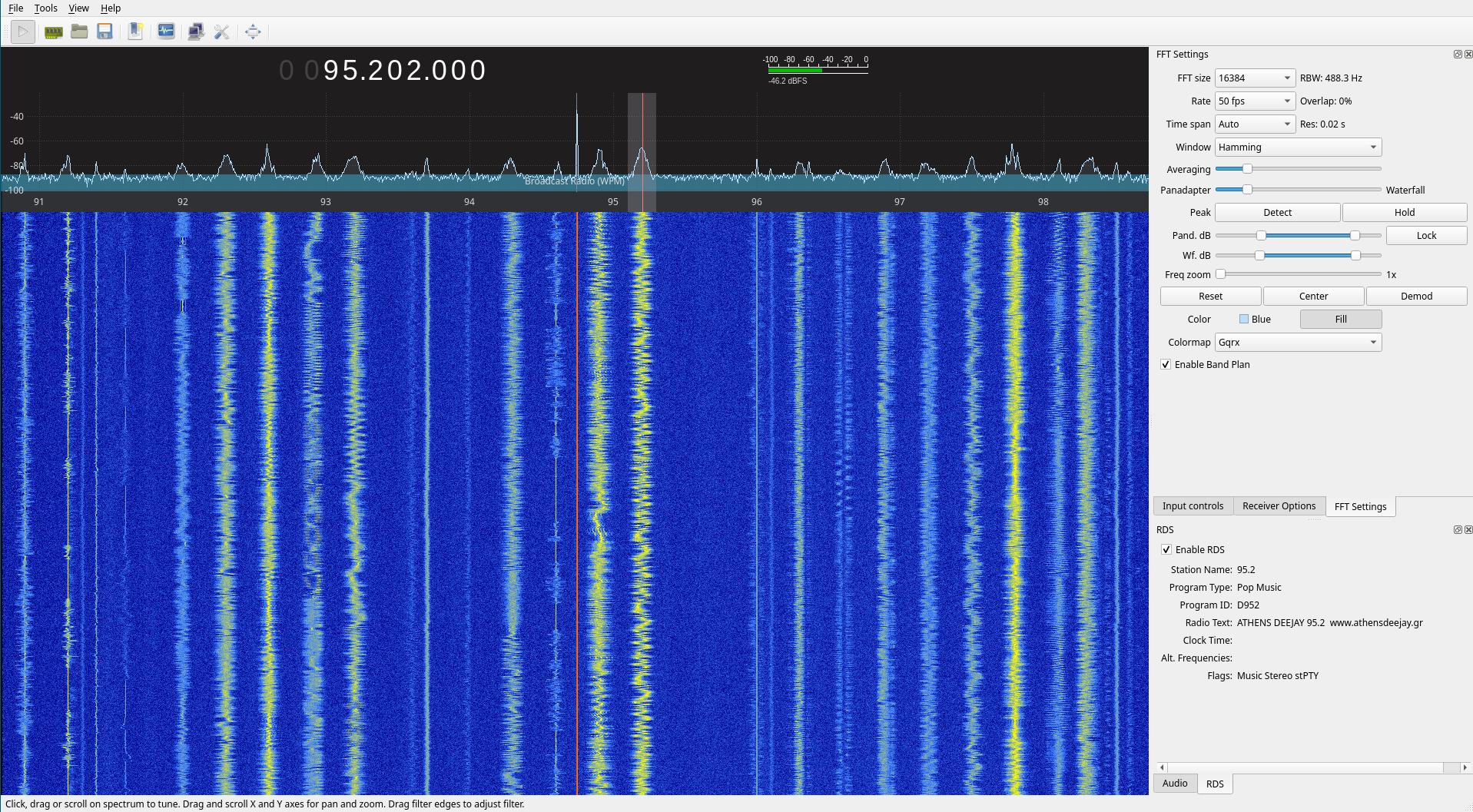Open the File menu

(x=16, y=8)
